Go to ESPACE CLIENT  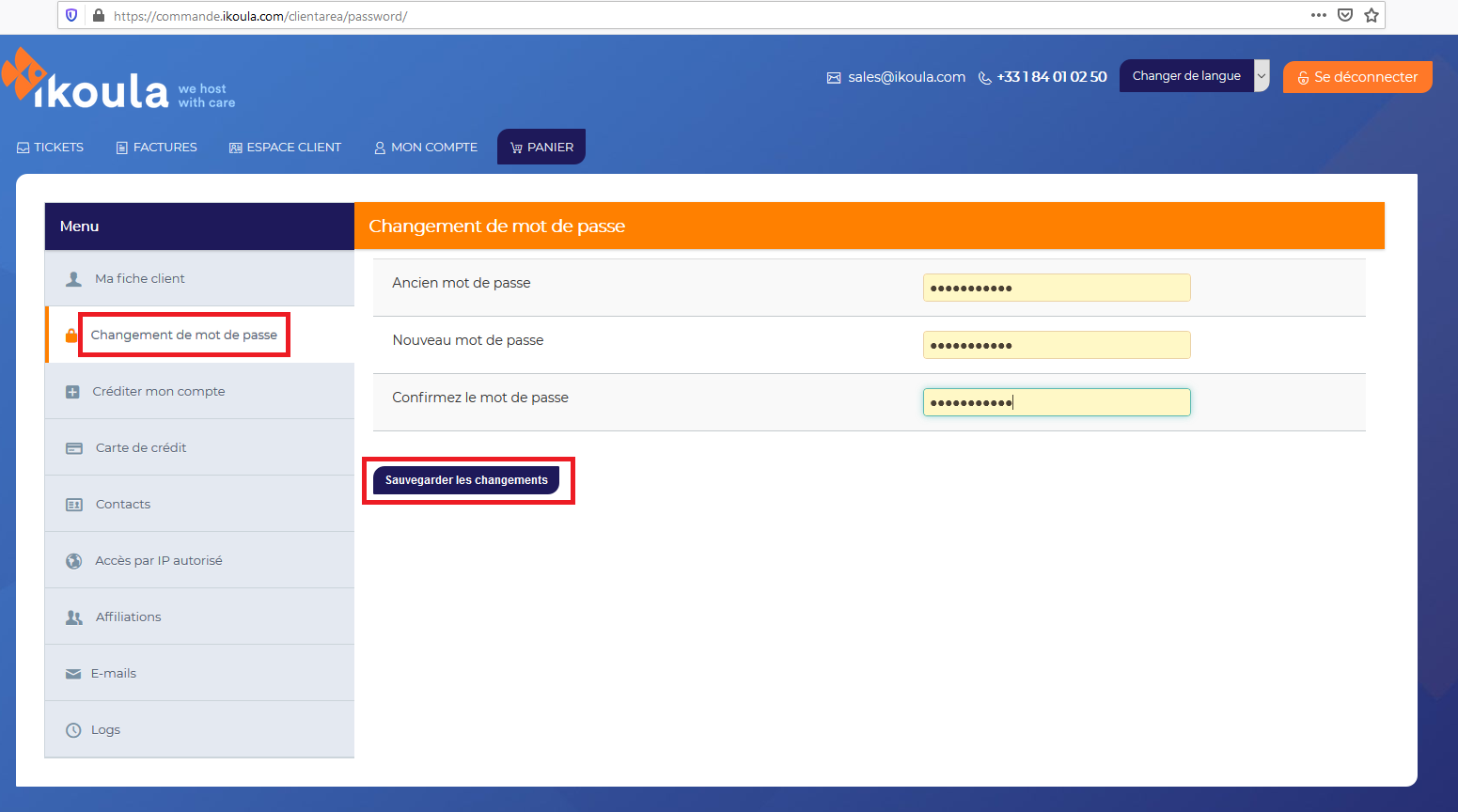(x=286, y=148)
